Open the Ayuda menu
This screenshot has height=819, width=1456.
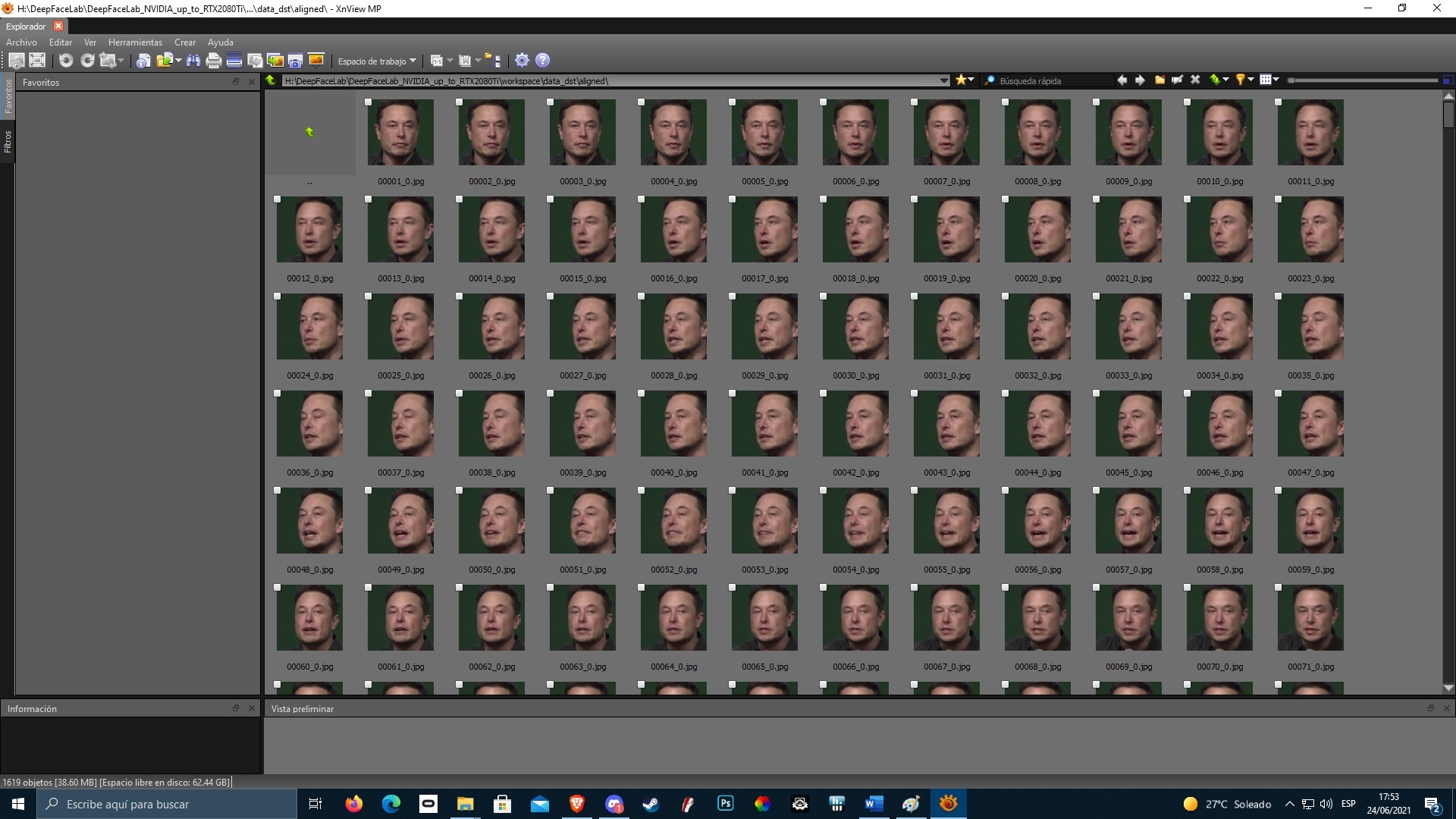pyautogui.click(x=221, y=42)
